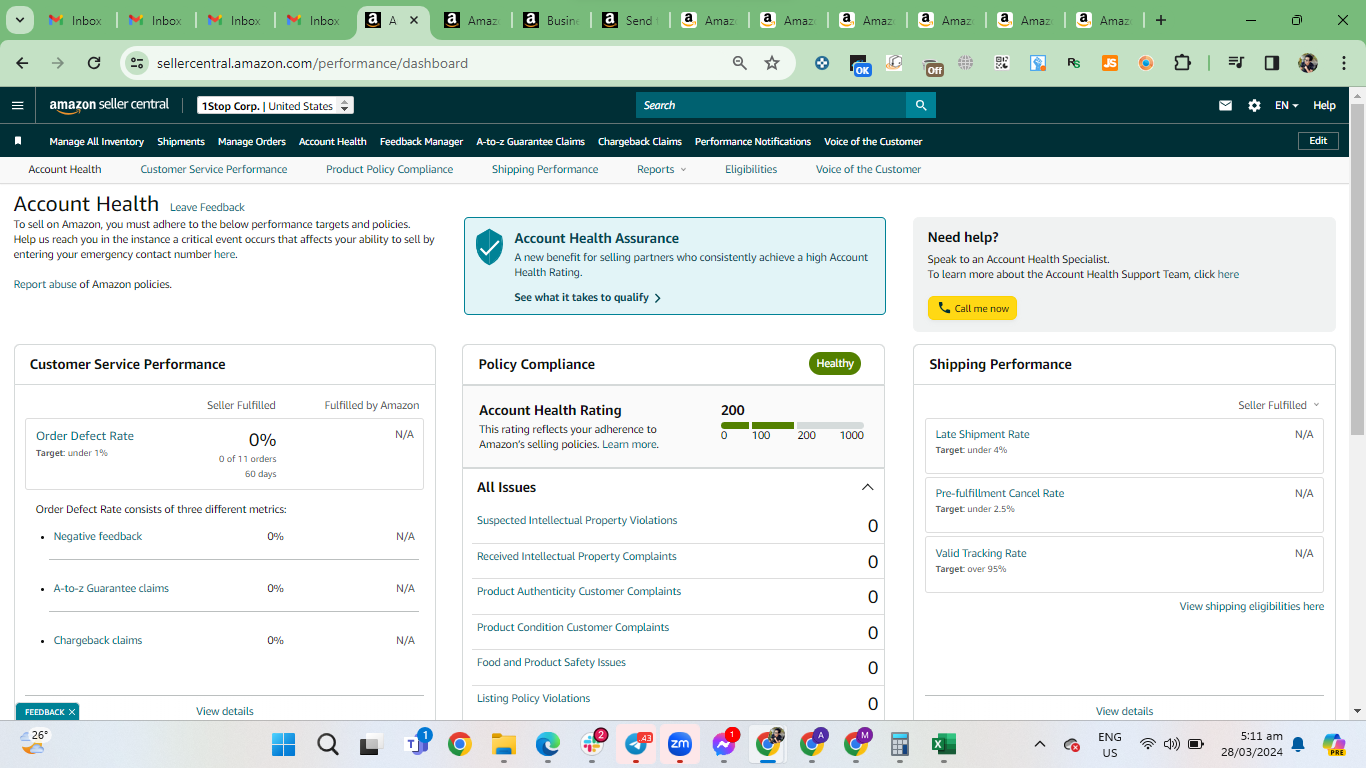Open the taskbar Calculator app
Screen dimensions: 1366x768
pos(899,744)
